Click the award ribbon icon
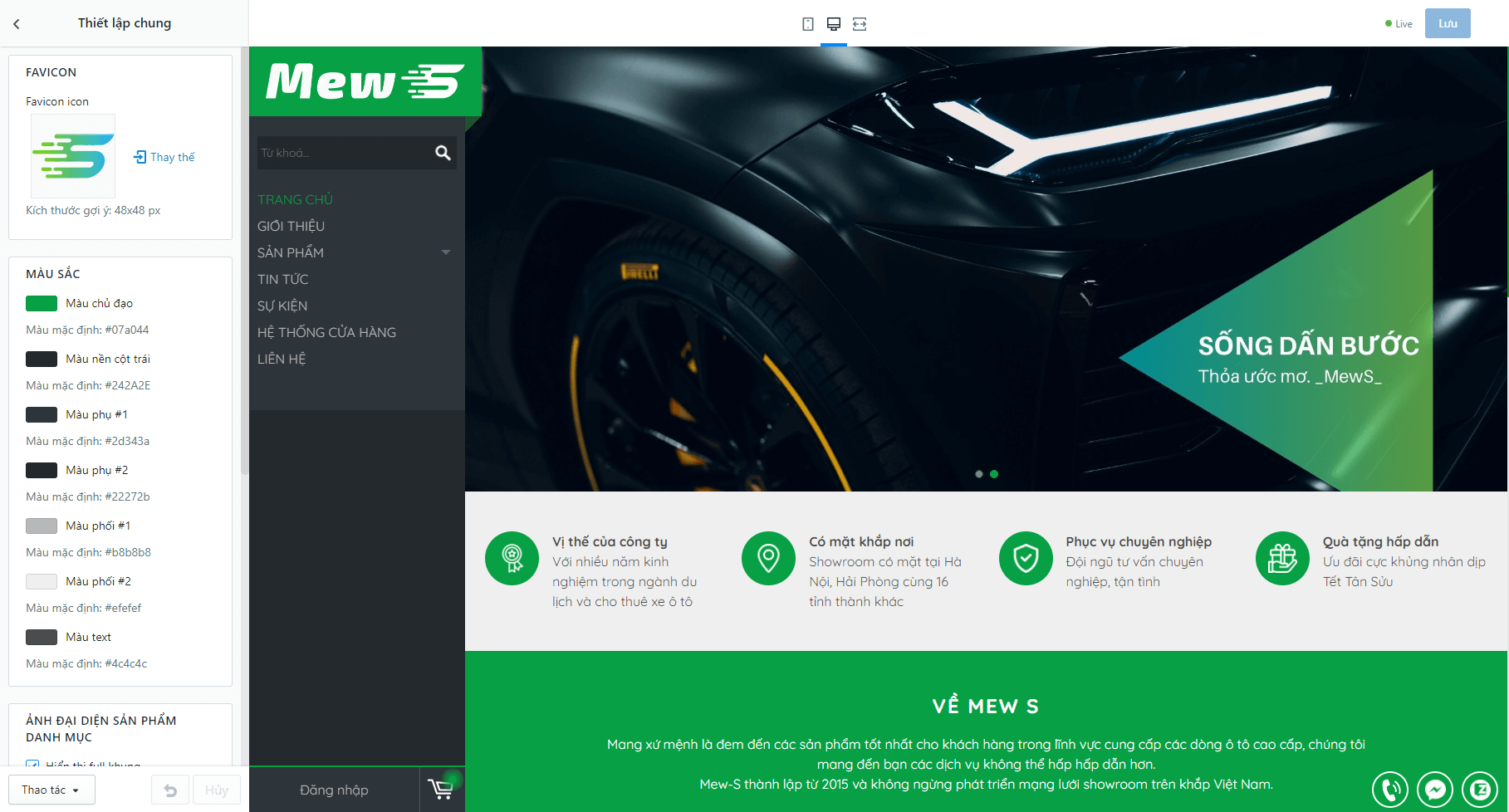Image resolution: width=1509 pixels, height=812 pixels. 512,558
